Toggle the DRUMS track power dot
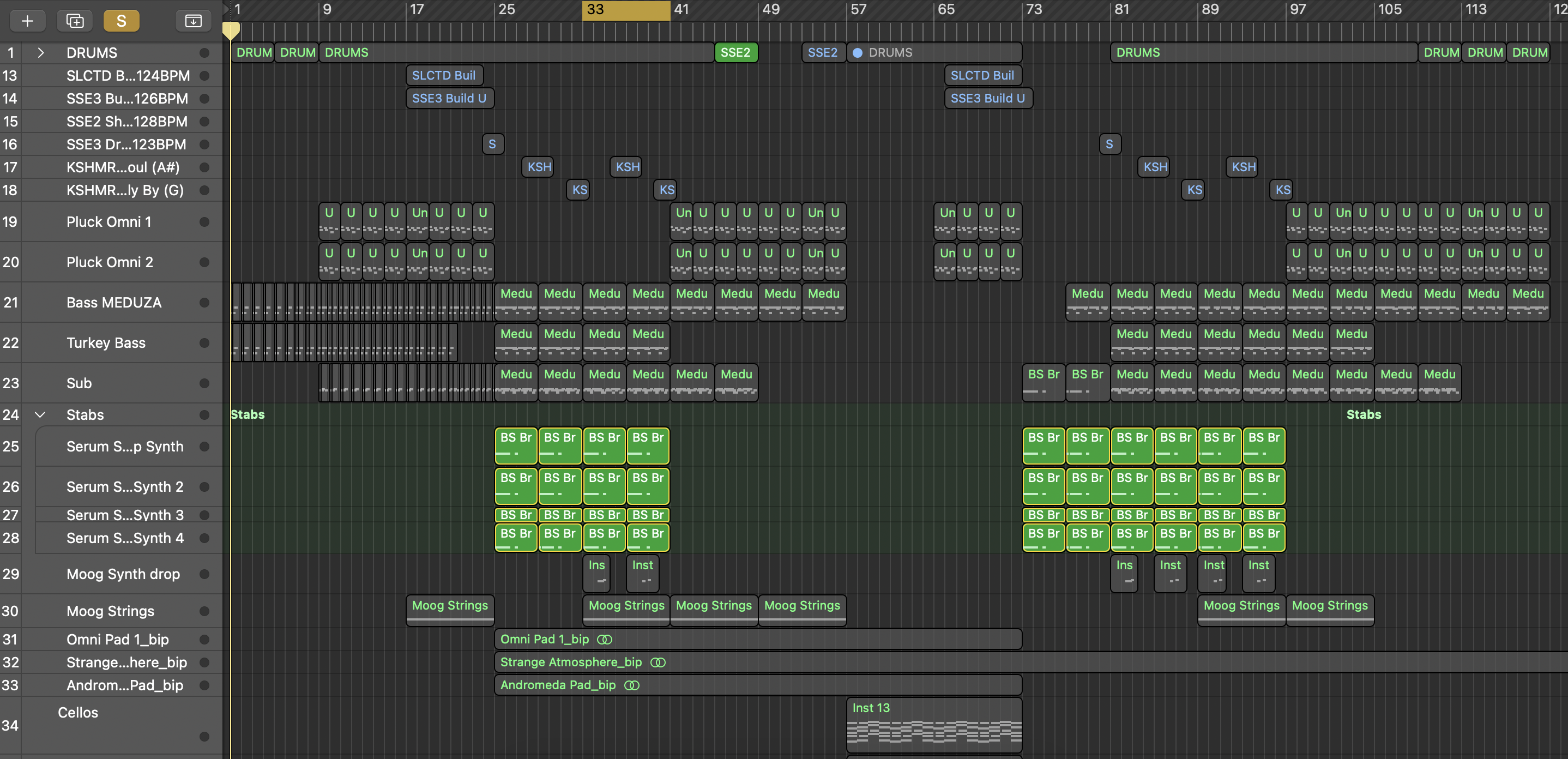This screenshot has height=759, width=1568. tap(204, 53)
